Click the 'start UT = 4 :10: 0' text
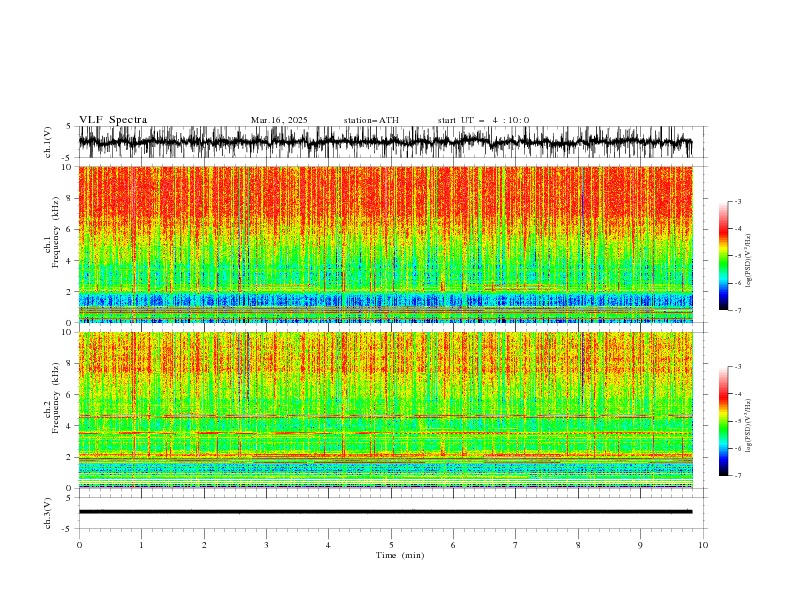 (483, 120)
